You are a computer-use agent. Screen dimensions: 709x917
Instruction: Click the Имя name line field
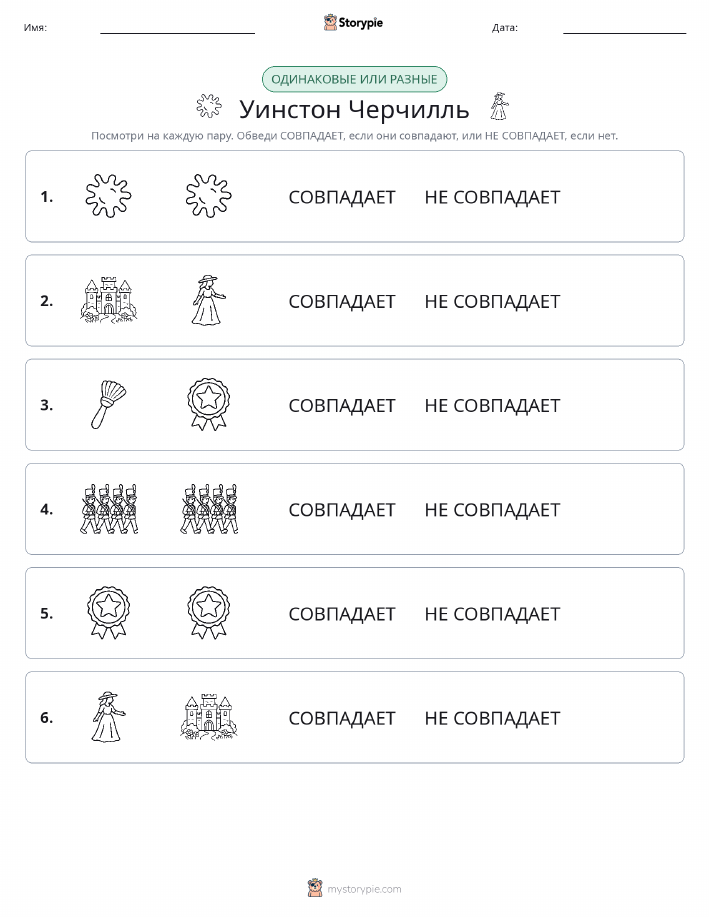pyautogui.click(x=177, y=28)
